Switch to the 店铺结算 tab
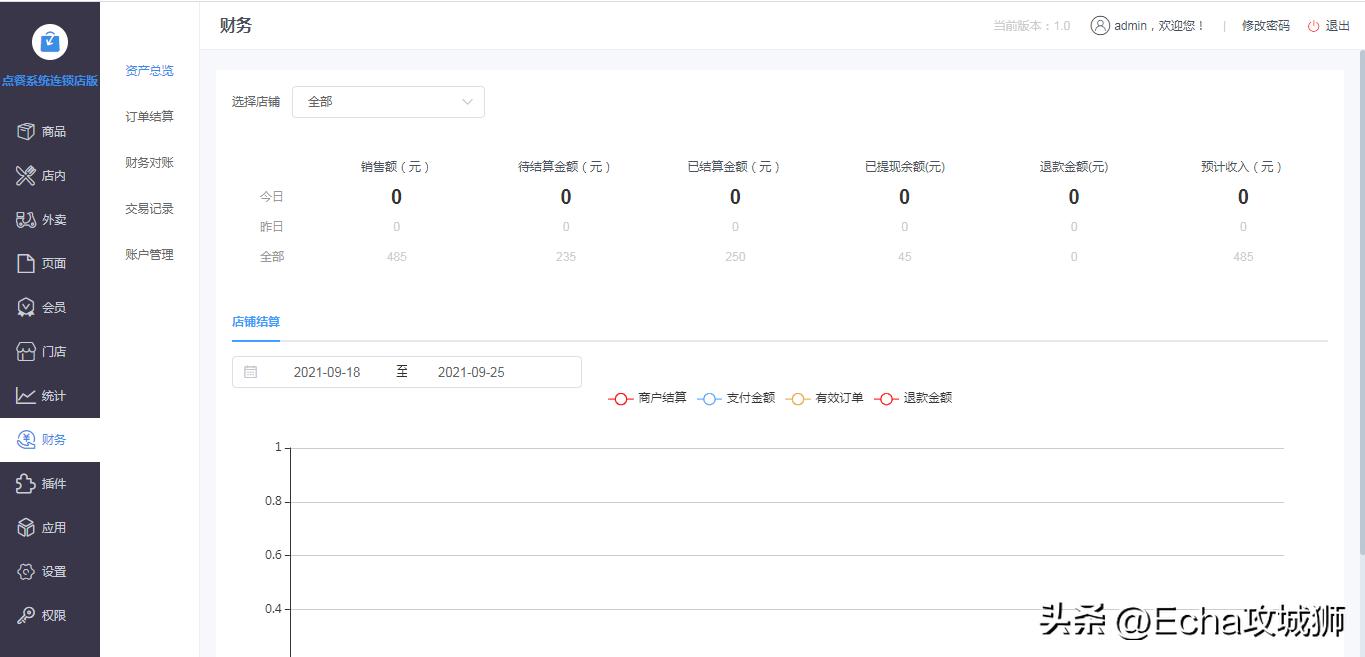Viewport: 1365px width, 657px height. [x=255, y=322]
